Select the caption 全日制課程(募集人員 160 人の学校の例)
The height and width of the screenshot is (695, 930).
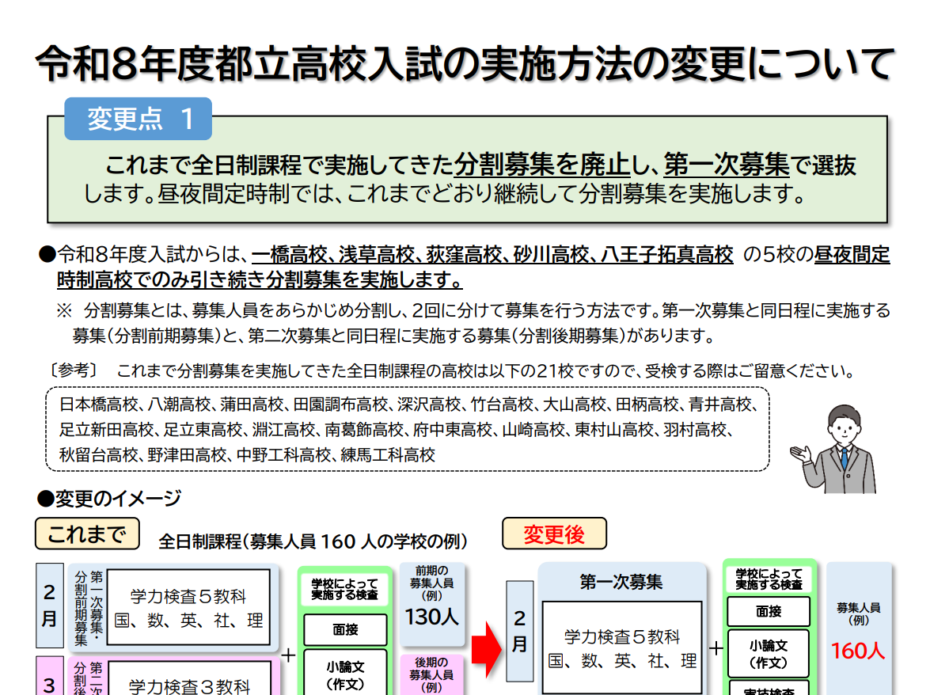tap(313, 541)
